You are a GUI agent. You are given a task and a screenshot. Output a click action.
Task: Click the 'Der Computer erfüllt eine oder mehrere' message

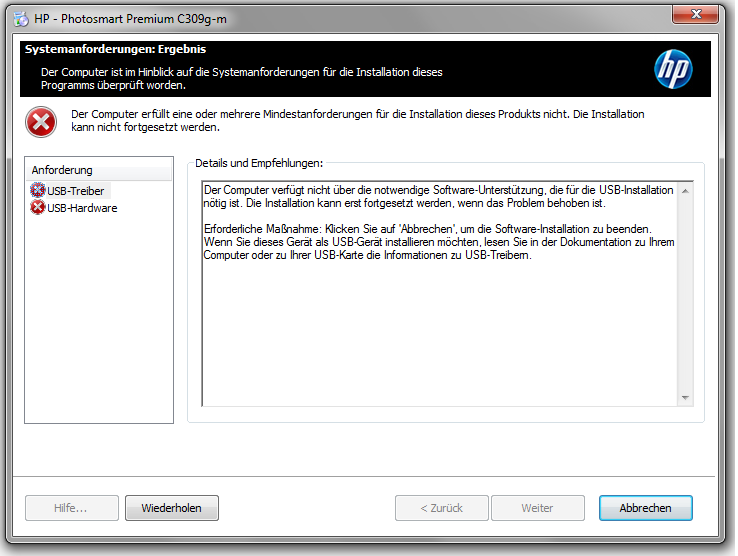357,121
